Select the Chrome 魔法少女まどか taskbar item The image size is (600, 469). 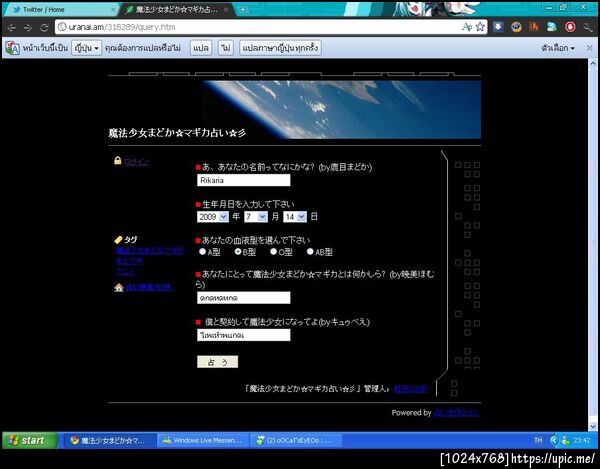109,440
